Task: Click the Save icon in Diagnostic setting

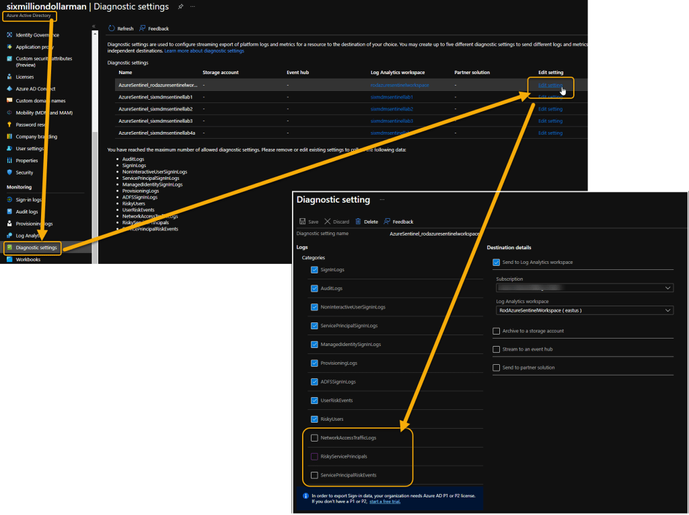Action: coord(303,221)
